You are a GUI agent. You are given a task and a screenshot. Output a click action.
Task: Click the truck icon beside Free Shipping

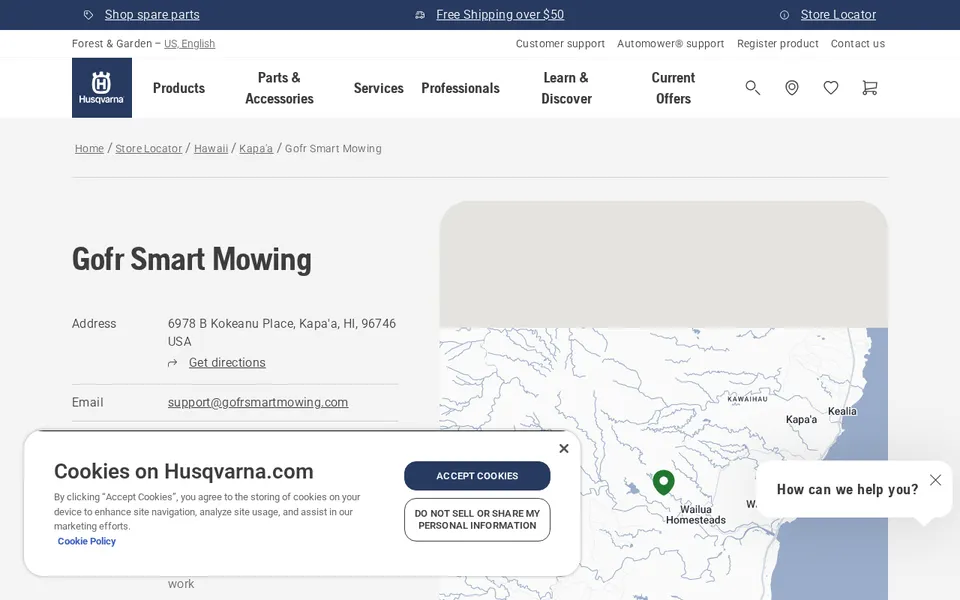tap(420, 15)
